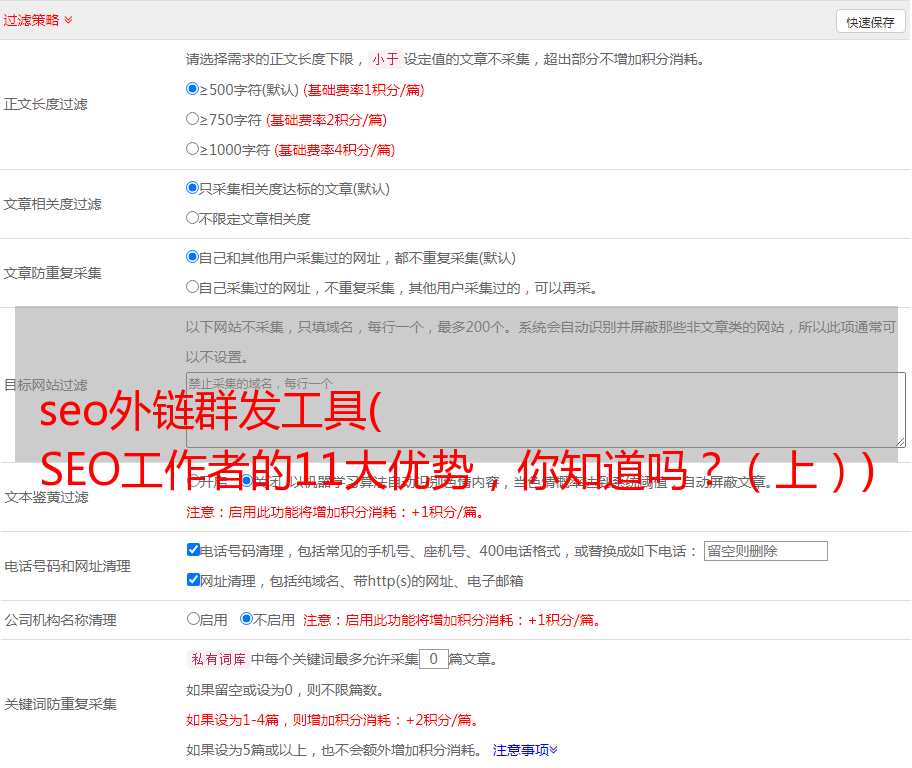This screenshot has width=912, height=768.
Task: Click the 公司机构名称清理 row label
Action: (x=60, y=620)
